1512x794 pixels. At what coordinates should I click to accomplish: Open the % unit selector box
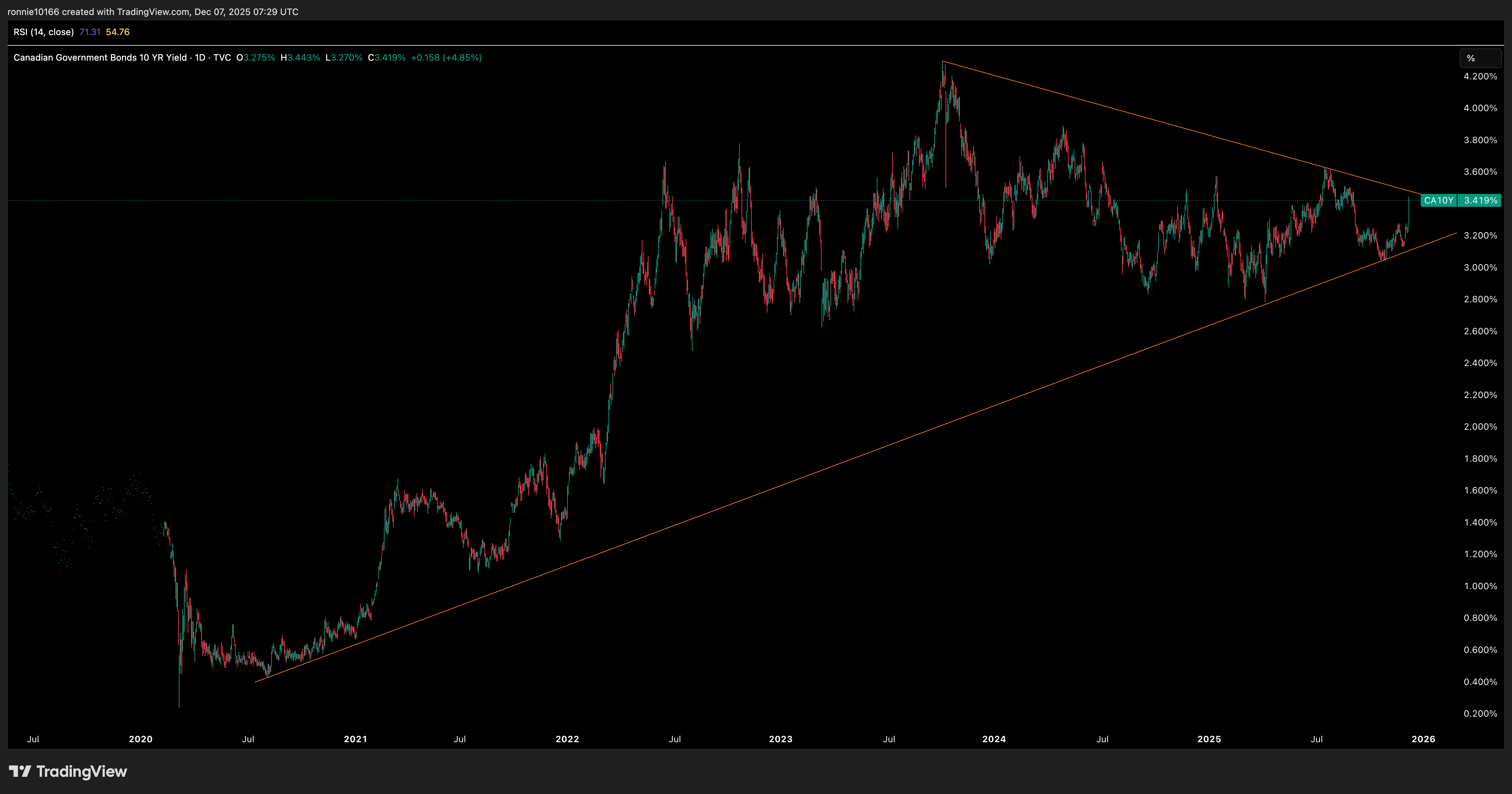[1480, 58]
